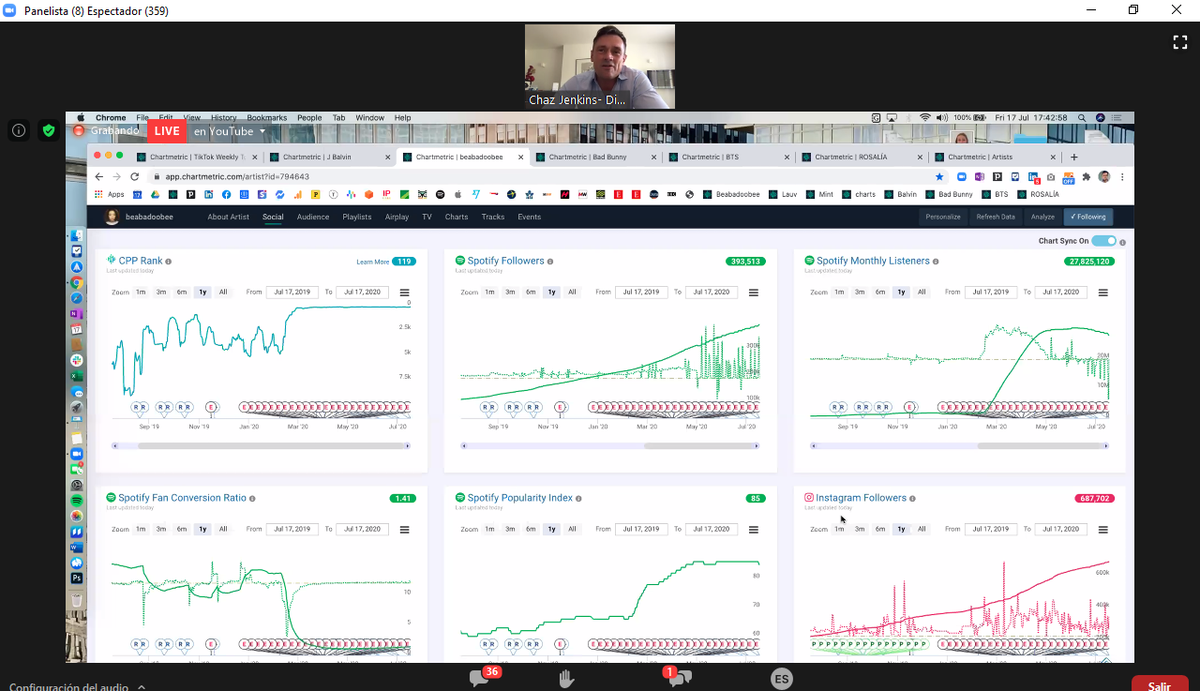Click info icon beside Spotify Monthly Listeners

coord(936,261)
